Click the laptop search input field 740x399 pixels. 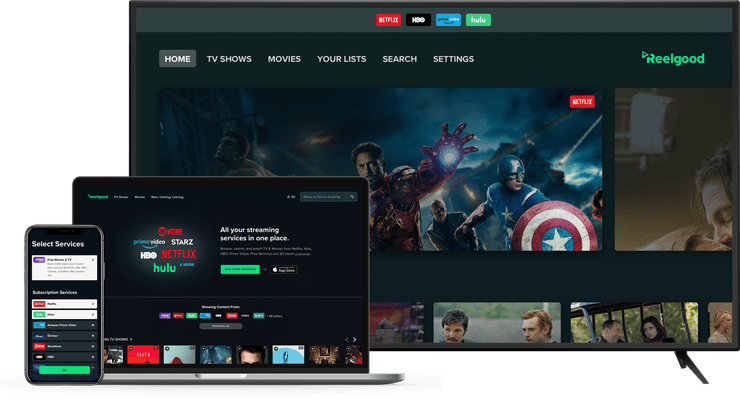pyautogui.click(x=328, y=196)
